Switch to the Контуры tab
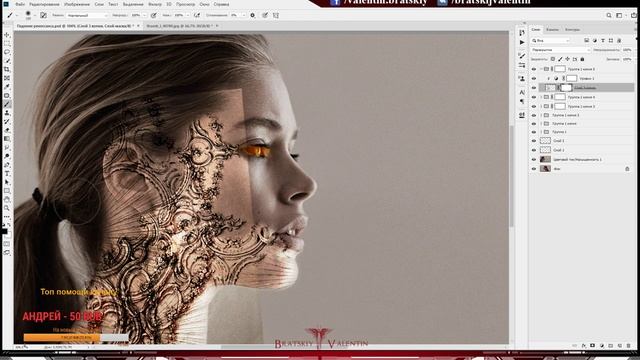The image size is (640, 360). [572, 29]
